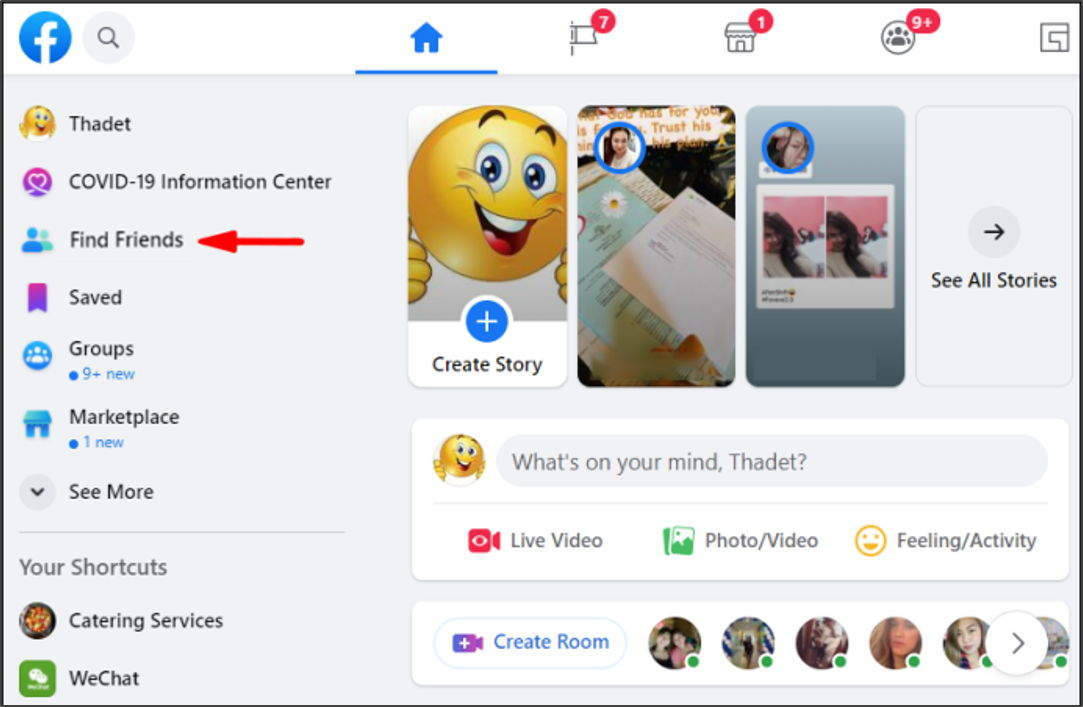The height and width of the screenshot is (707, 1083).
Task: Click the second online friend avatar
Action: click(x=748, y=643)
